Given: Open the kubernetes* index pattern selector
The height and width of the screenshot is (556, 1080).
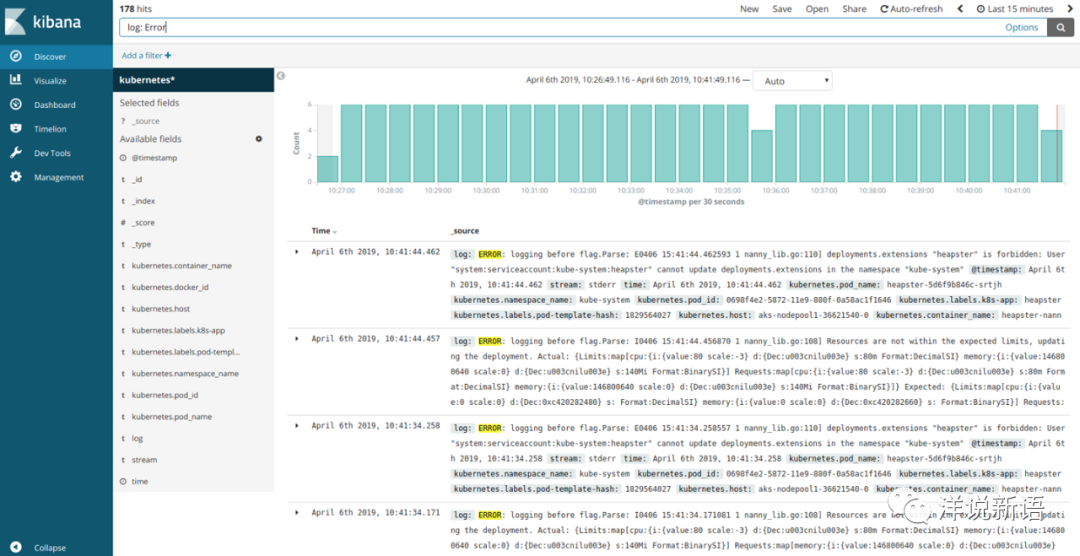Looking at the screenshot, I should click(194, 80).
